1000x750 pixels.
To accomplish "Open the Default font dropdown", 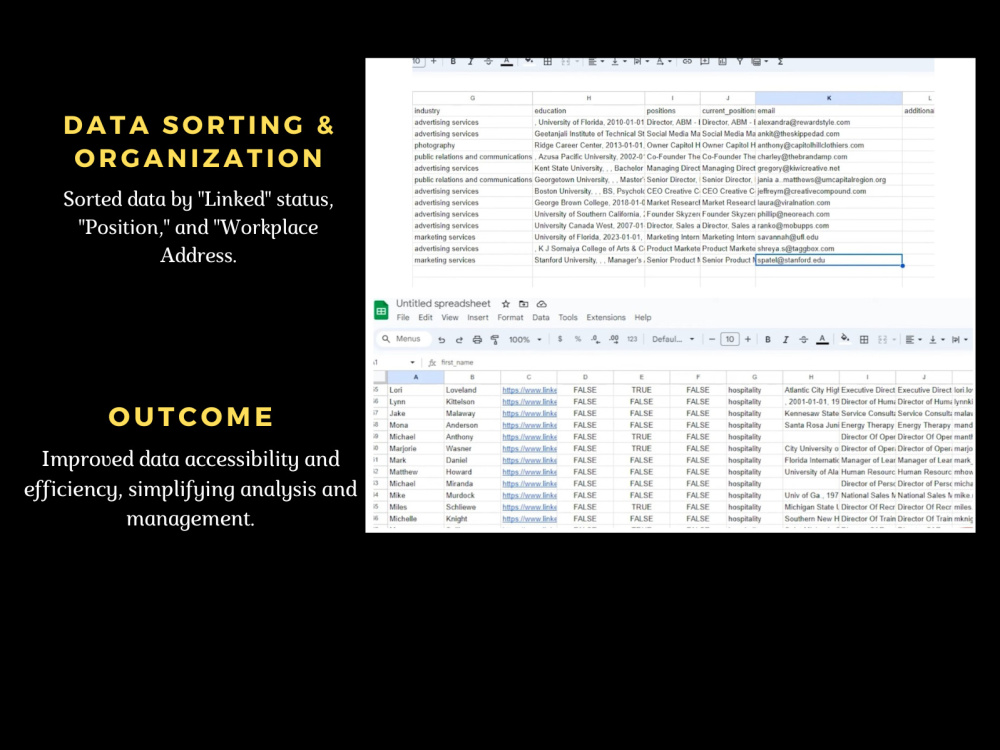I will coord(673,339).
